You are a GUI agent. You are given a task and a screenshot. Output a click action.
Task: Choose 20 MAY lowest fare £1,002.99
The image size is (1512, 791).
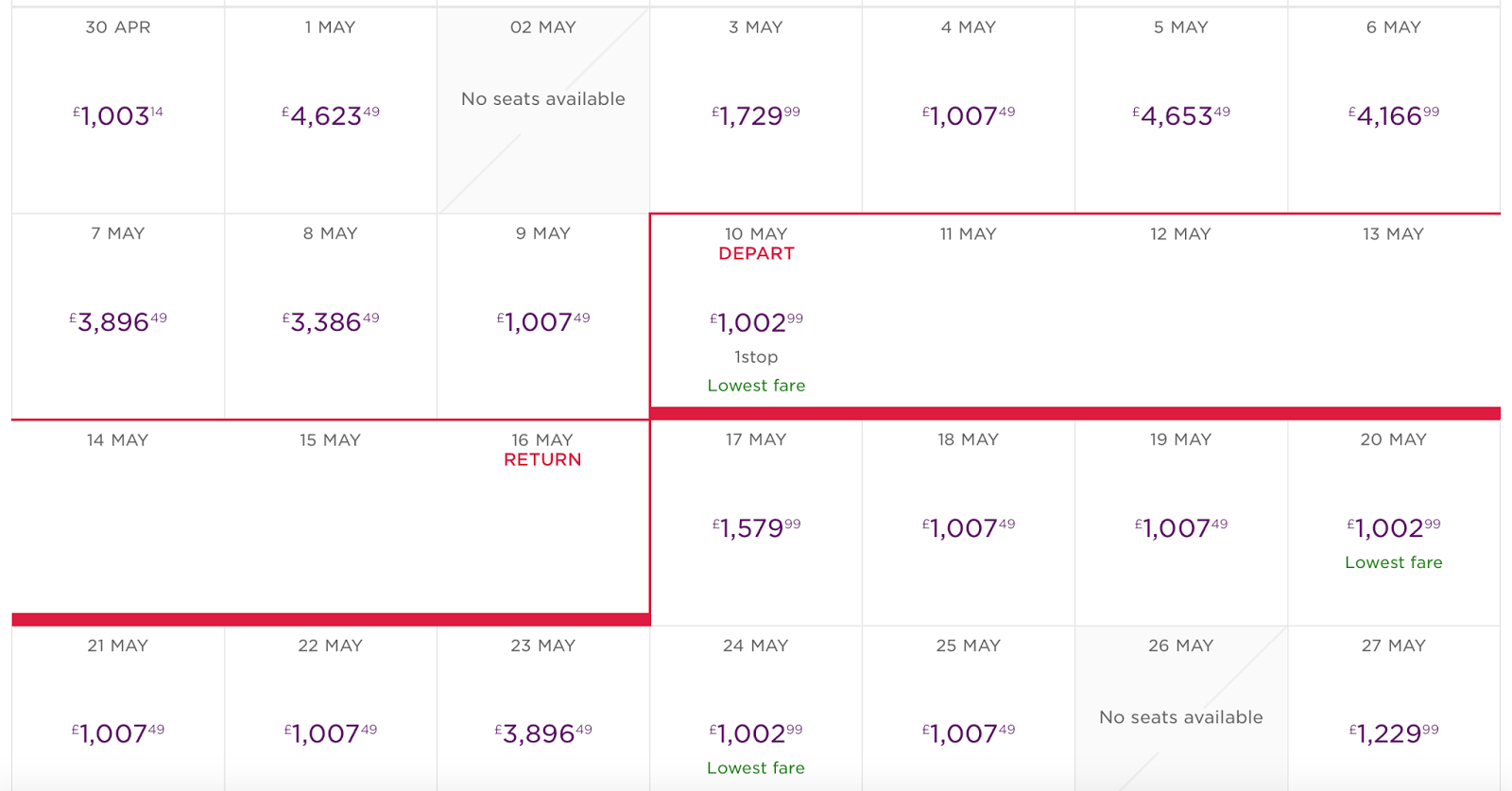(x=1394, y=522)
